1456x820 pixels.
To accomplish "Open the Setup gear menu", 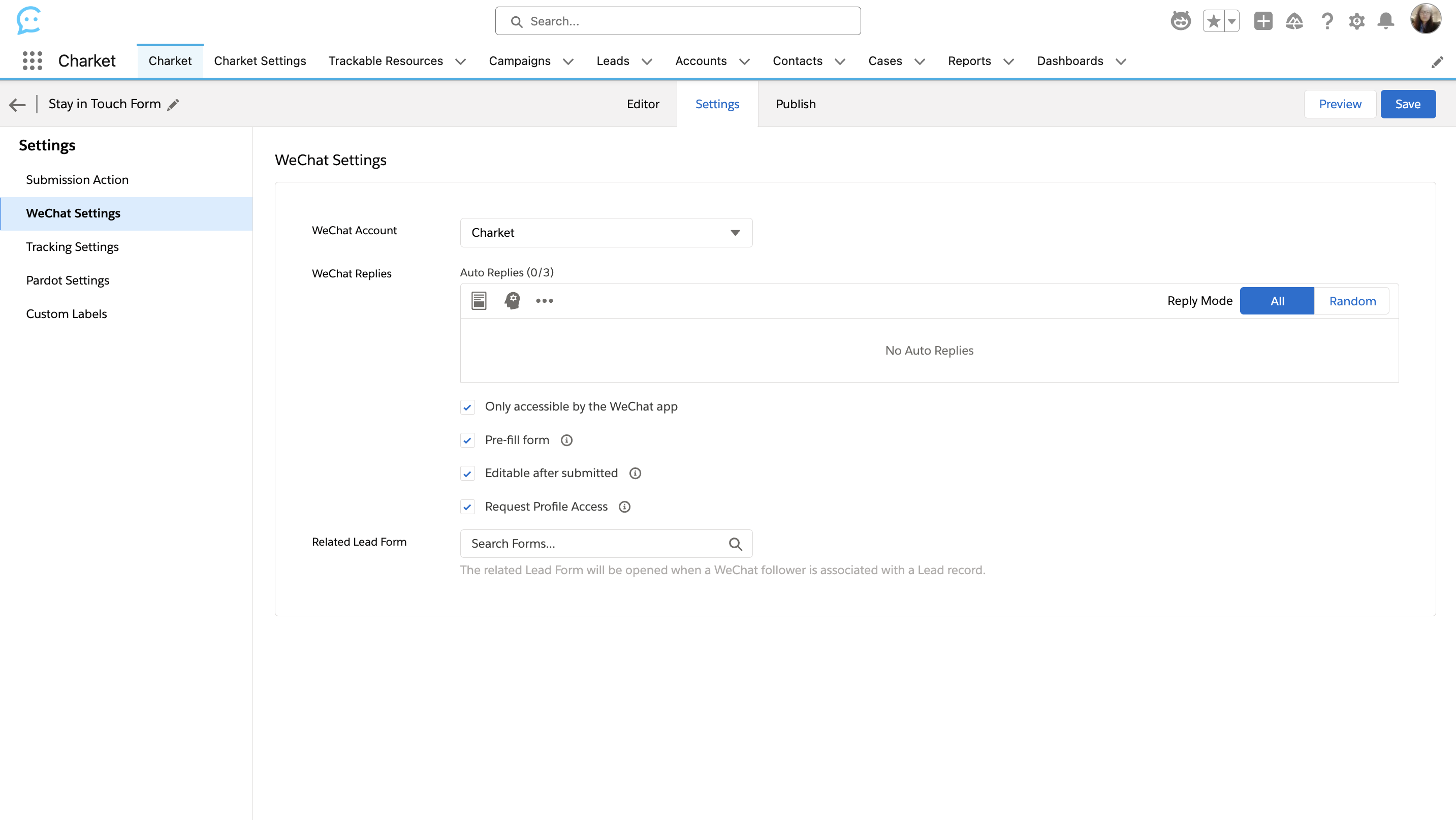I will pos(1356,21).
